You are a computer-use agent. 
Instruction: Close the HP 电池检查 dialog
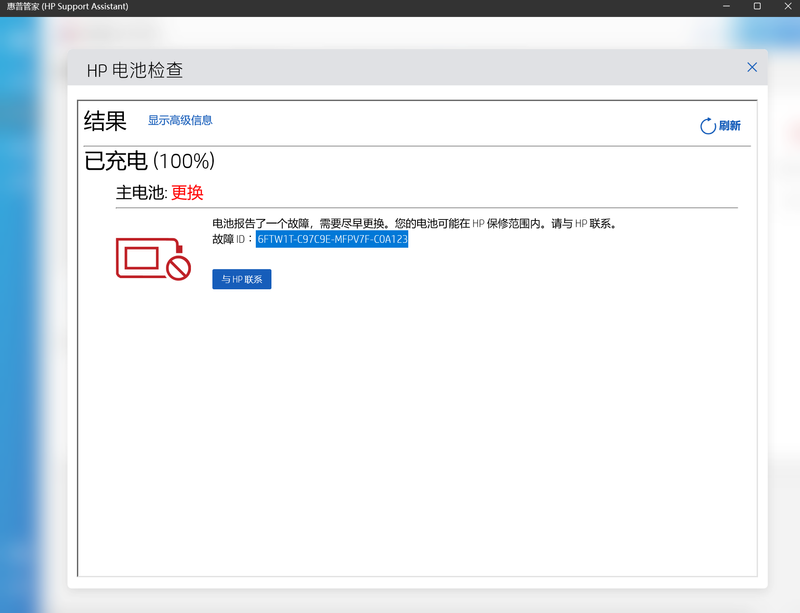(752, 67)
